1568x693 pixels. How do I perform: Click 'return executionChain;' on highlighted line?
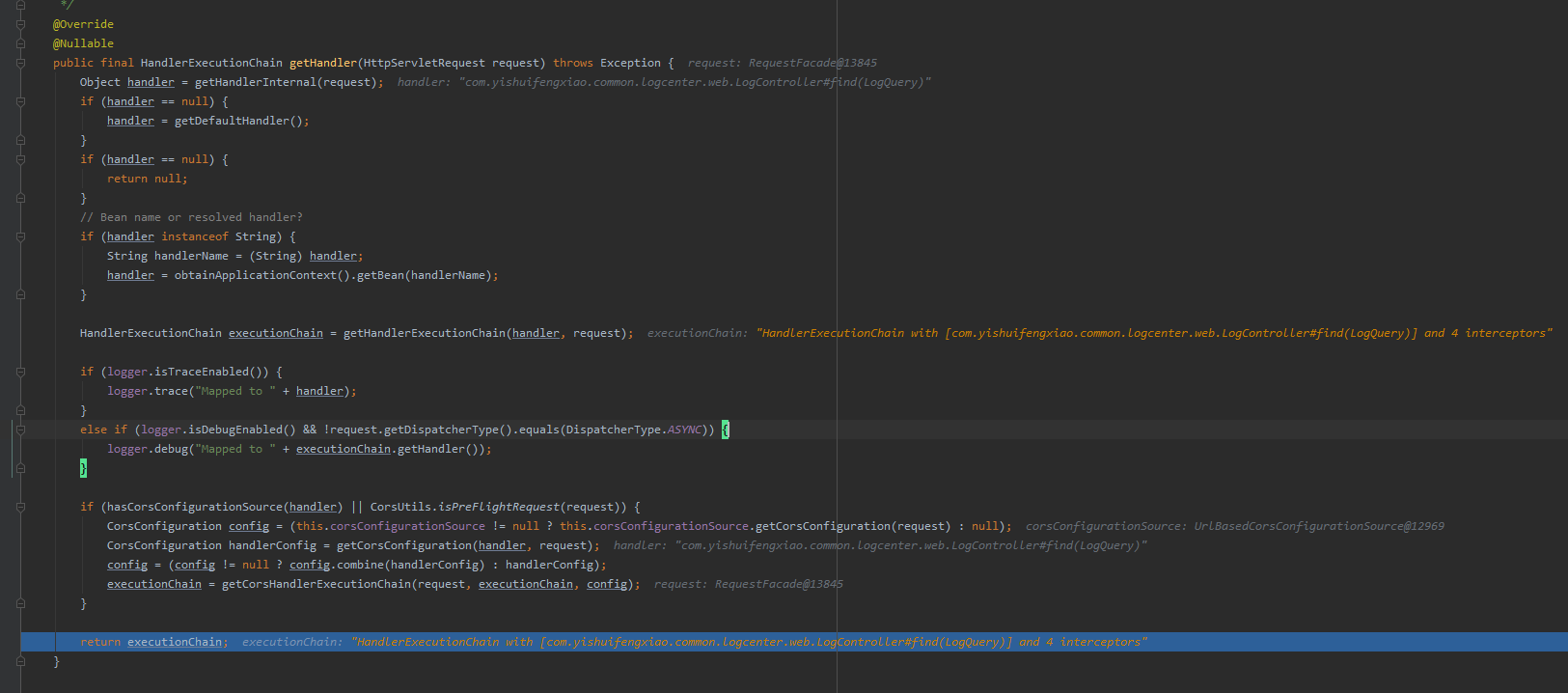(x=154, y=642)
